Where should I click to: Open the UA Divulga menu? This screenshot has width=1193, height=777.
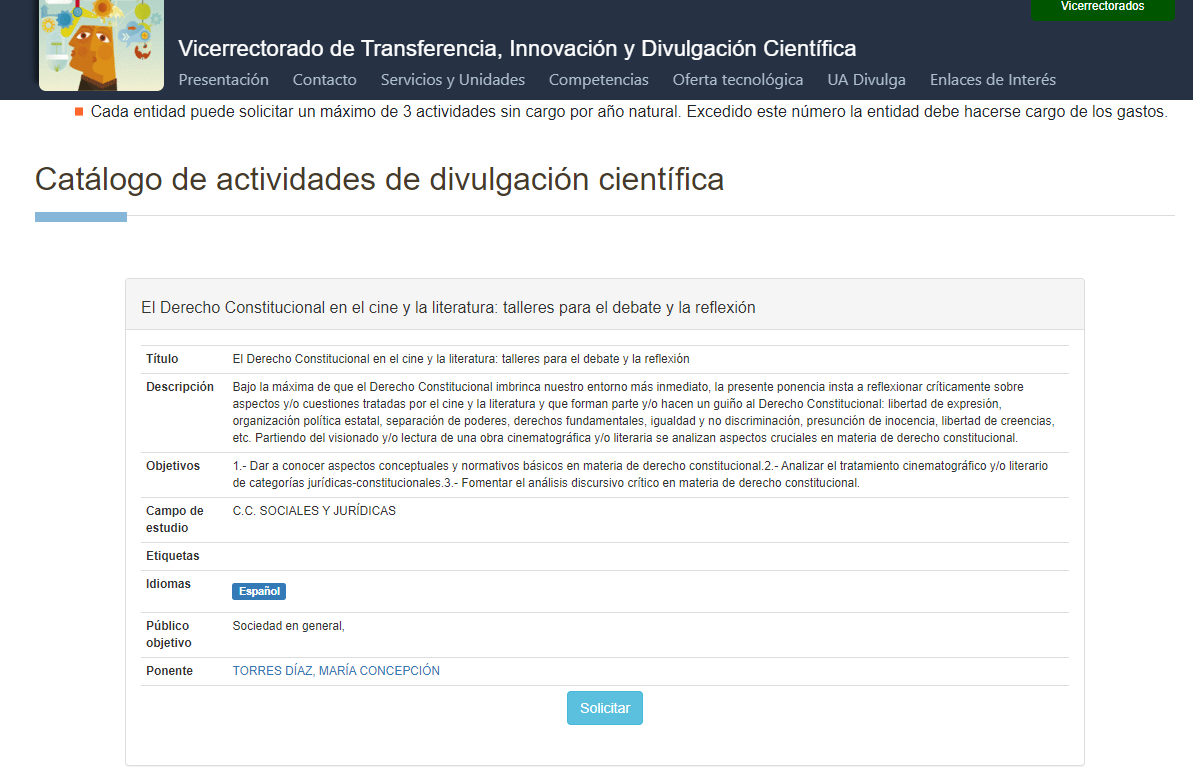click(866, 80)
